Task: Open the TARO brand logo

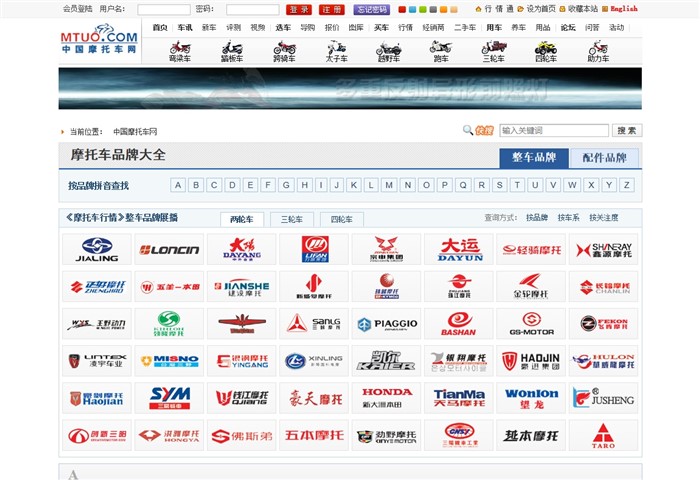Action: 604,435
